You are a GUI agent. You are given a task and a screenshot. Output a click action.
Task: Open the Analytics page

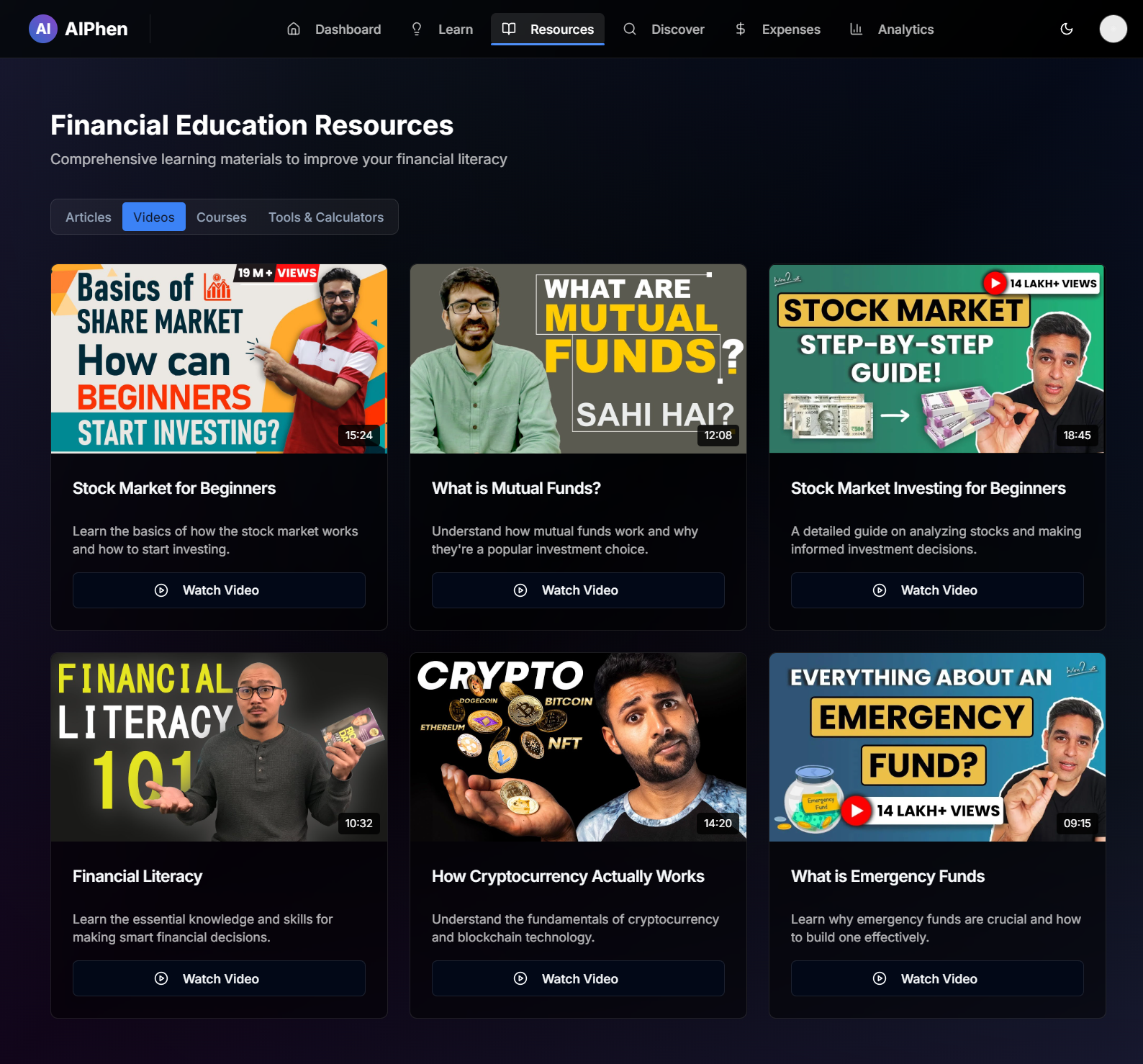[892, 29]
